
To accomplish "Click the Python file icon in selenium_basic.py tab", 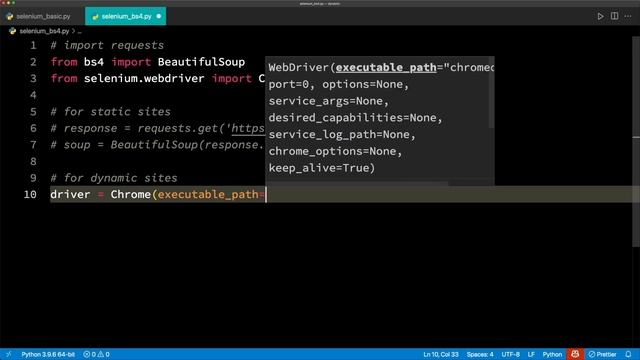I will pos(10,16).
